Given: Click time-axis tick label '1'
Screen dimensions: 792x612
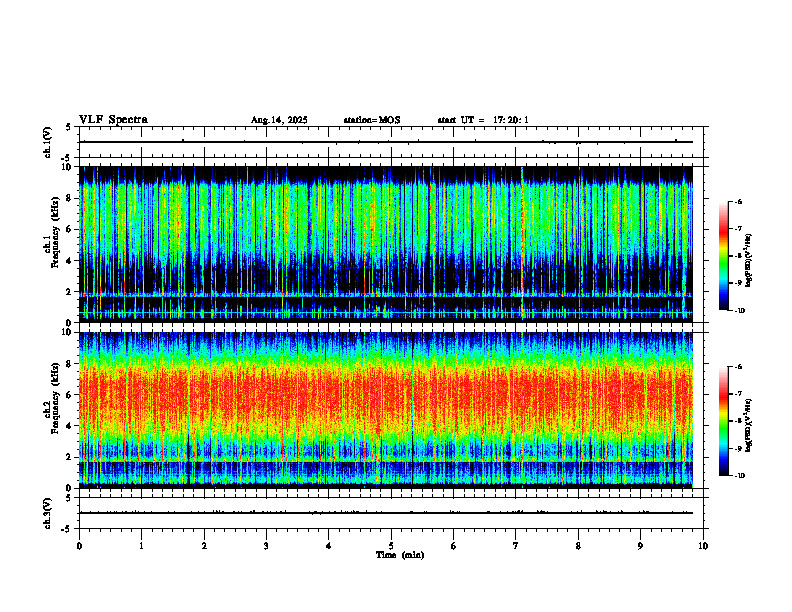Looking at the screenshot, I should point(141,546).
